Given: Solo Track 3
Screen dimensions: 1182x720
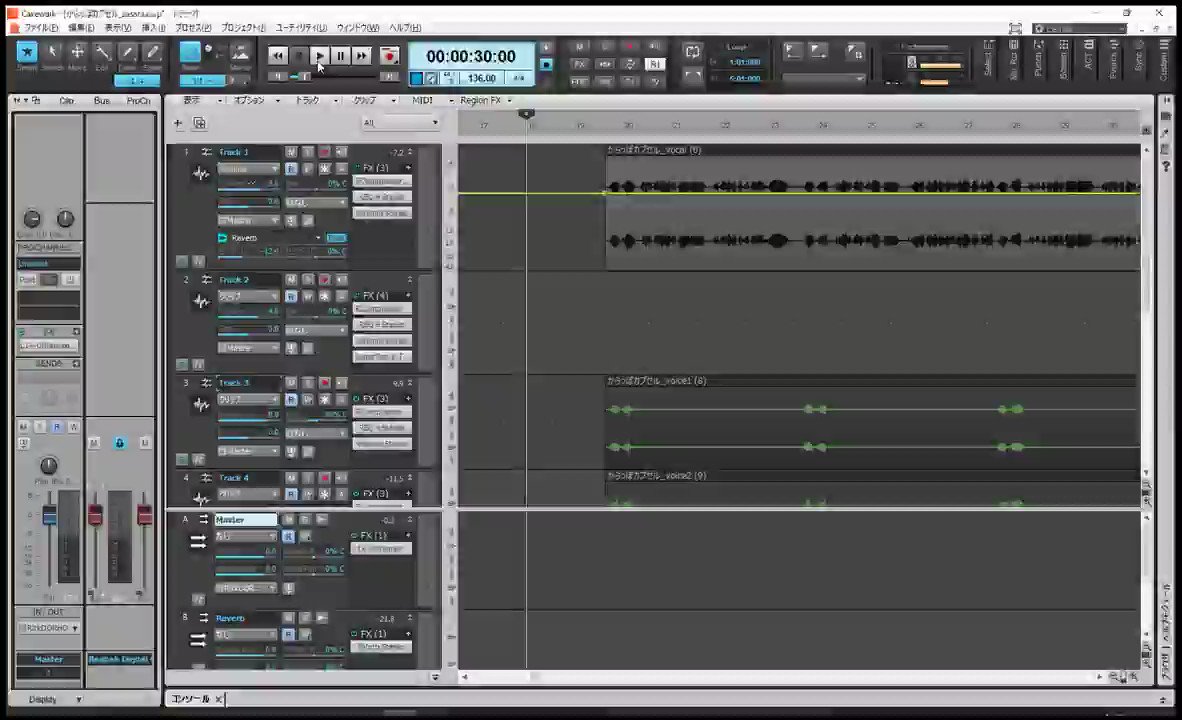Looking at the screenshot, I should coord(308,383).
